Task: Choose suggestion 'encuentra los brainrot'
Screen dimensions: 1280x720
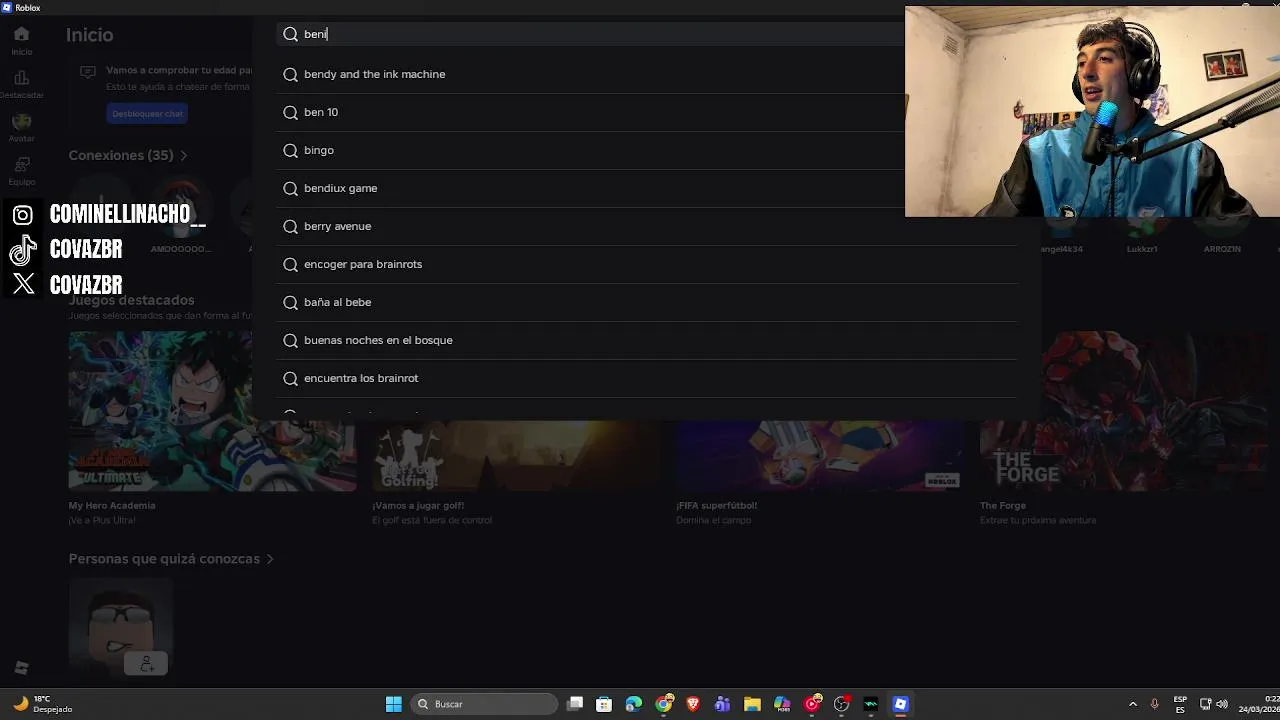Action: coord(647,378)
